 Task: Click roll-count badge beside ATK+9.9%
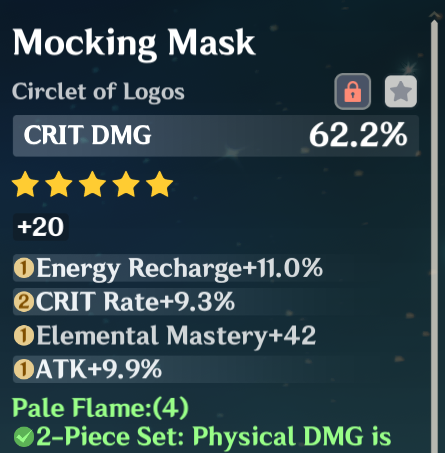[24, 369]
